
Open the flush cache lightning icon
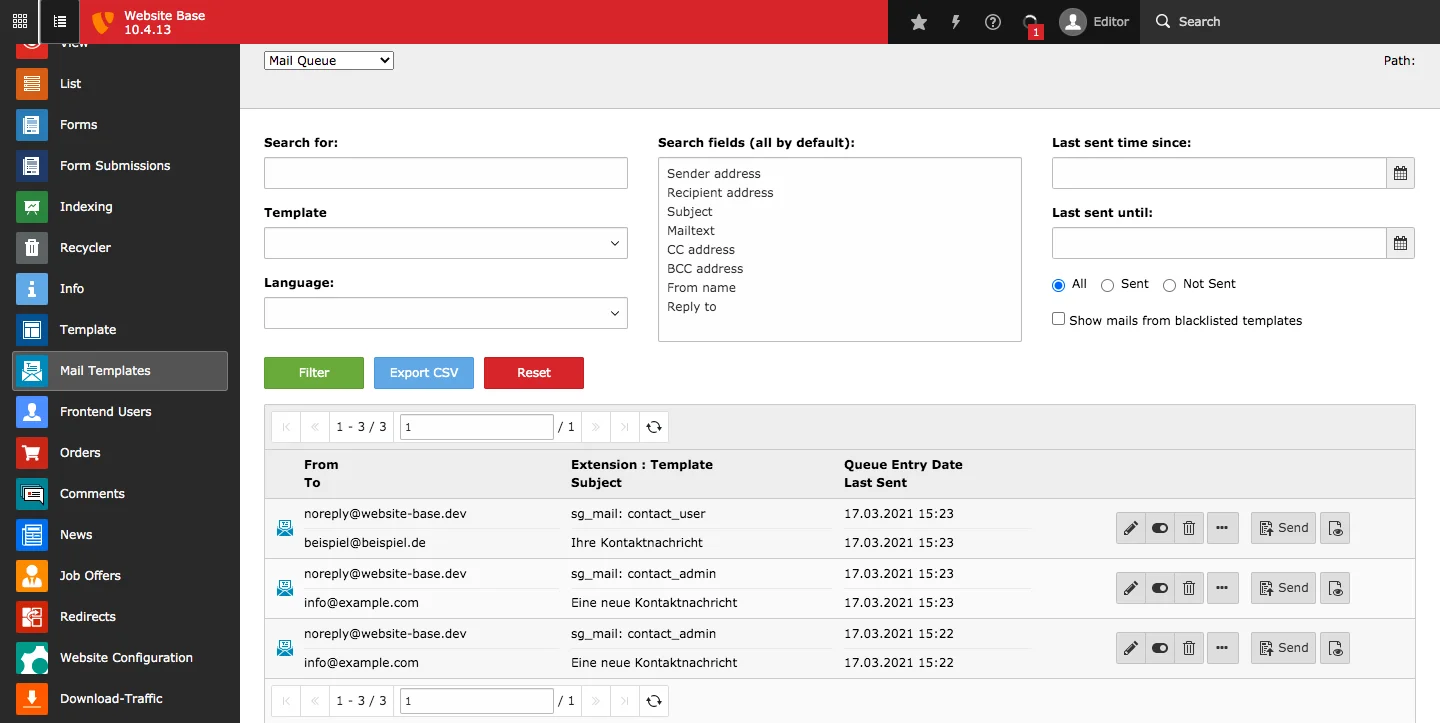(956, 22)
